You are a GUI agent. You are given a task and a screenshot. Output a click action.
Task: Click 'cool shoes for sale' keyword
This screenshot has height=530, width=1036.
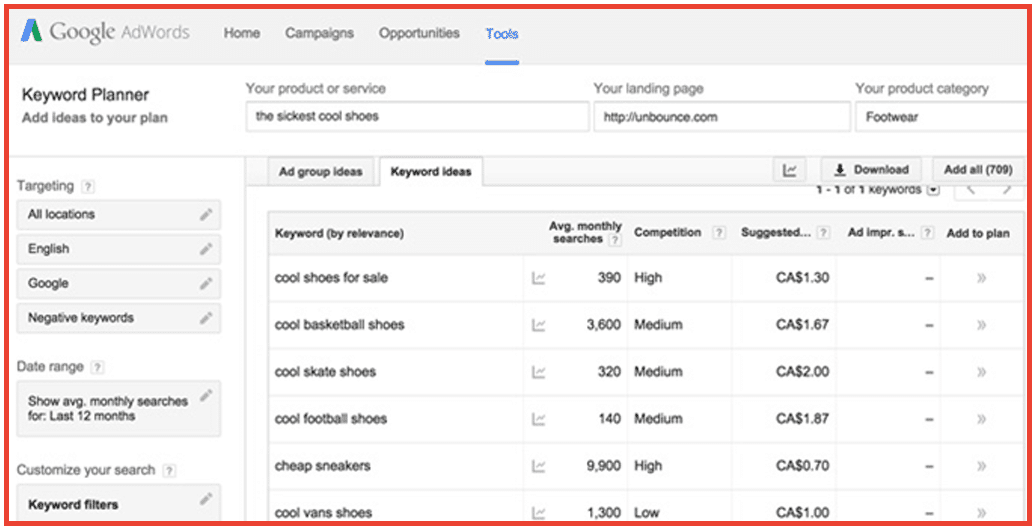(x=331, y=278)
